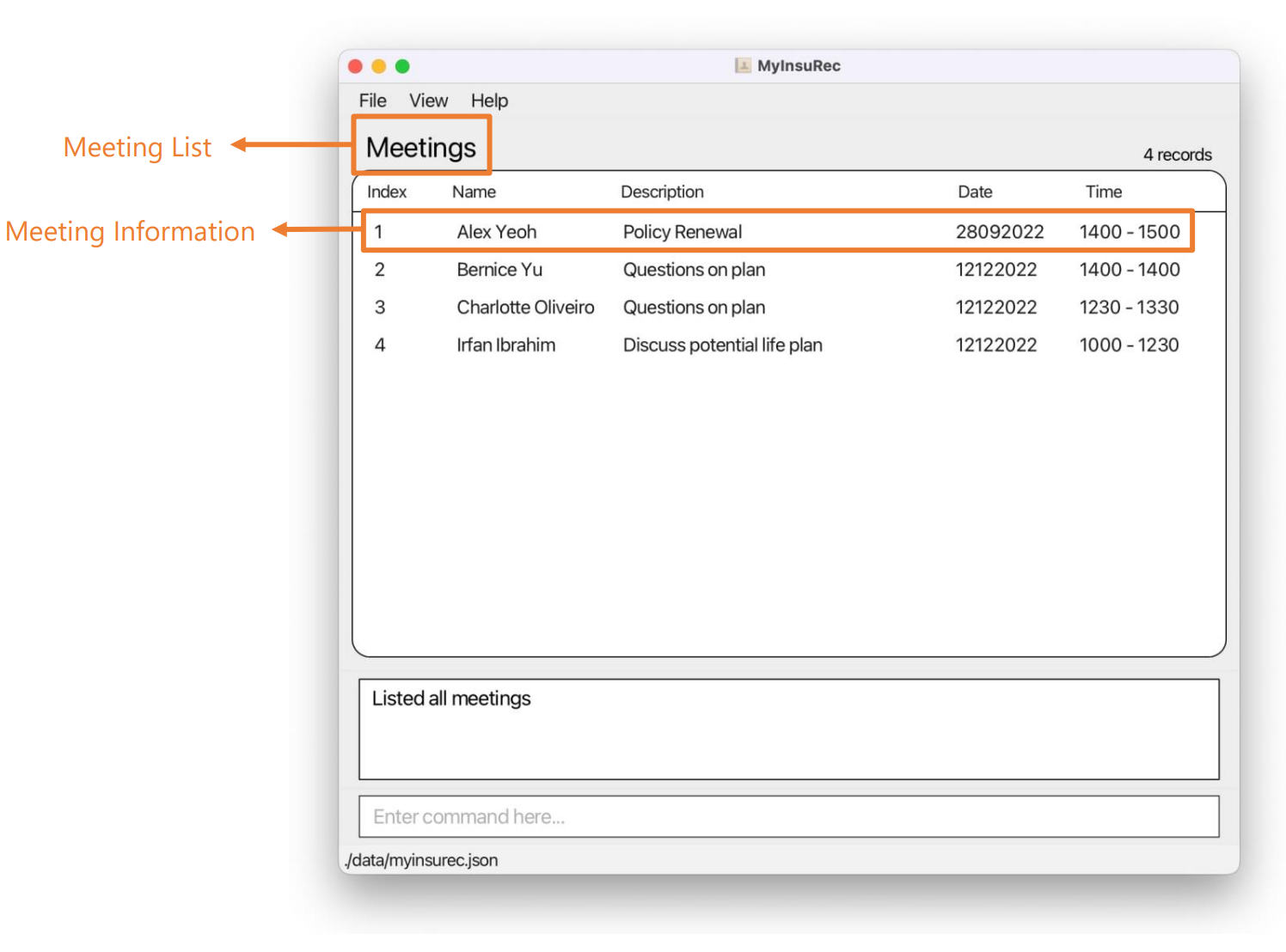Click the time 1230 - 1330
1286x952 pixels.
tap(1129, 308)
